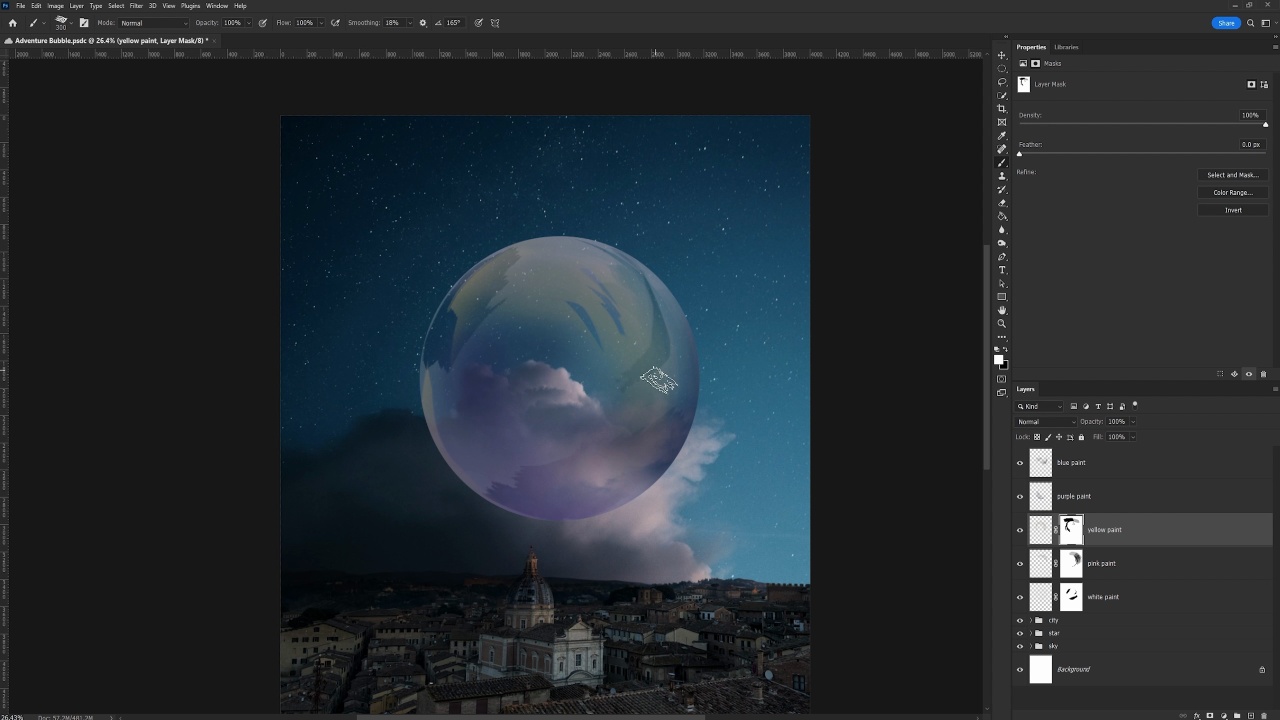Choose the Eraser tool
Viewport: 1280px width, 720px height.
(1002, 203)
